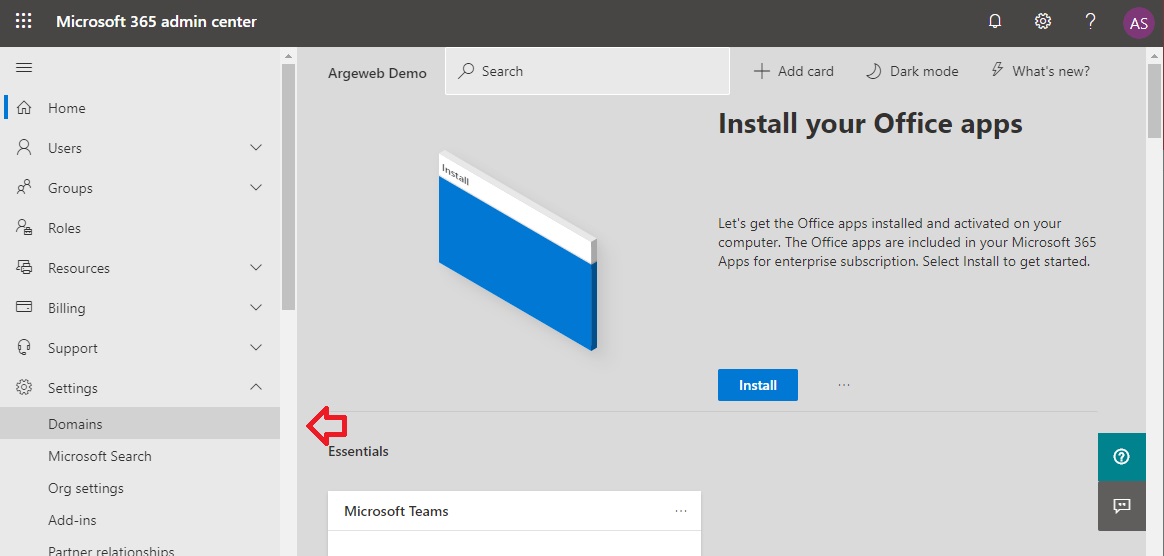Click Add card
Image resolution: width=1164 pixels, height=556 pixels.
pyautogui.click(x=794, y=71)
